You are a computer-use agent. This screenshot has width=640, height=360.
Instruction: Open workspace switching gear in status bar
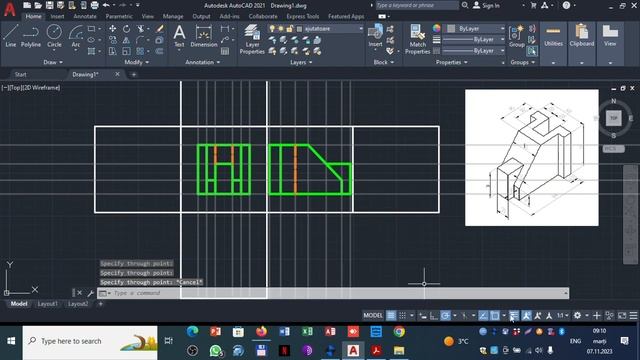pyautogui.click(x=577, y=316)
